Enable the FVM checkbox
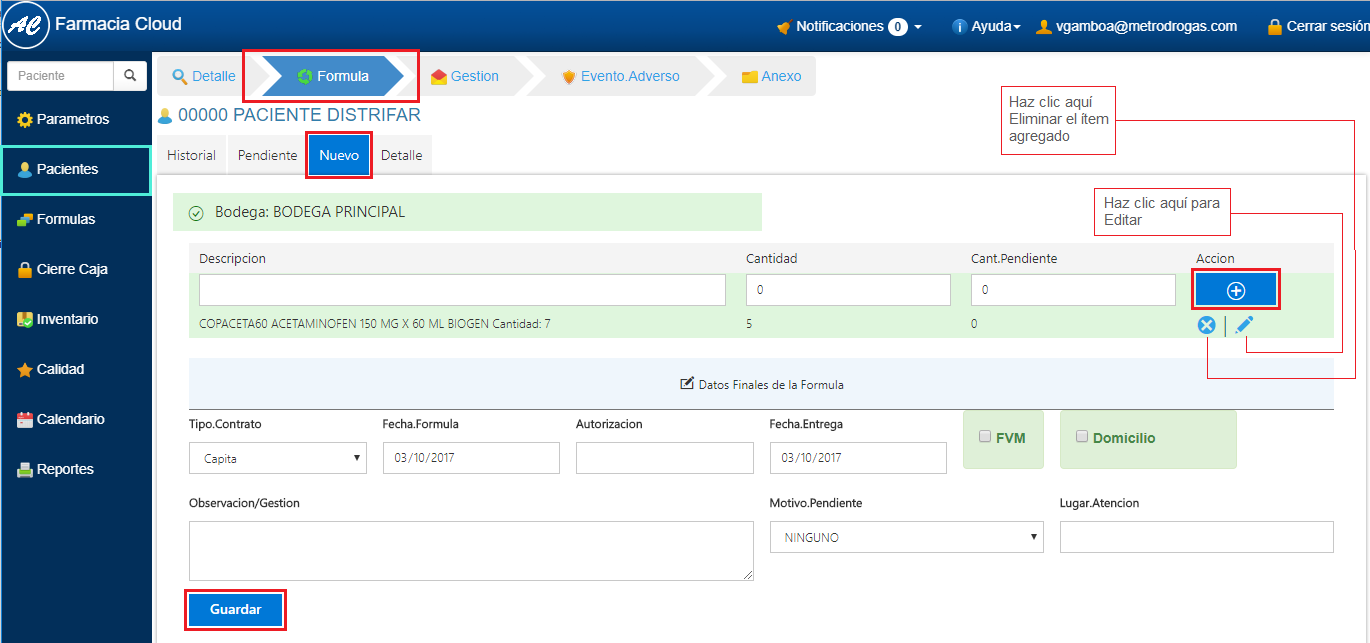The height and width of the screenshot is (643, 1370). pos(985,437)
